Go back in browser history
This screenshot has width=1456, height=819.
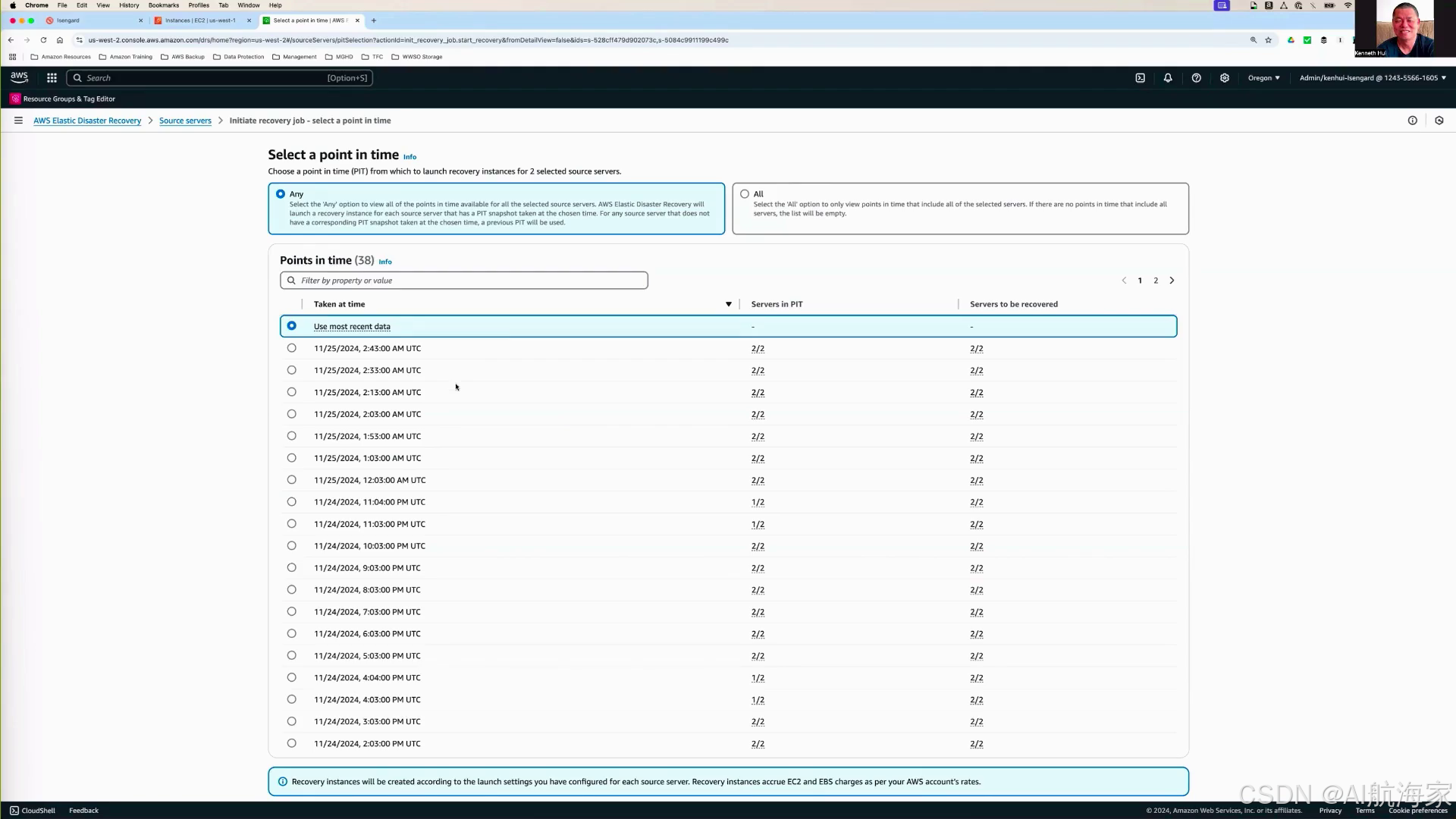(x=11, y=40)
